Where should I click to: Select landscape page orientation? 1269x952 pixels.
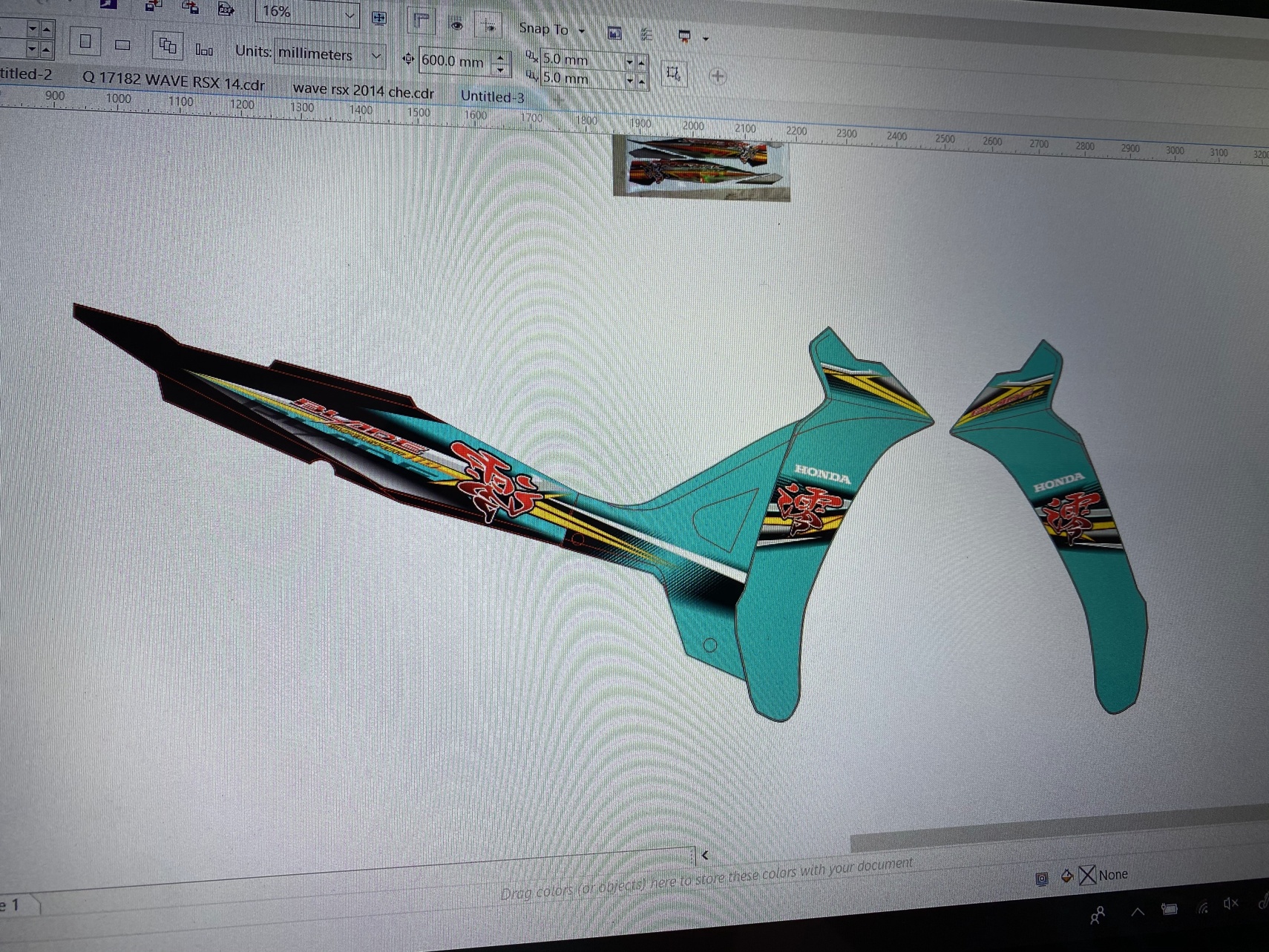[x=122, y=45]
